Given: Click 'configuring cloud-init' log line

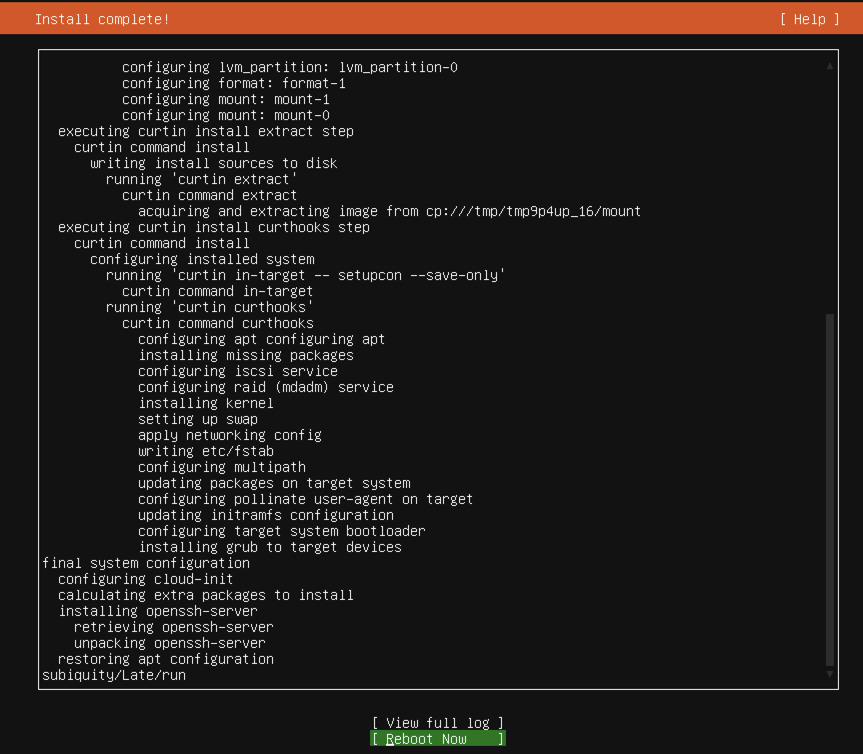Looking at the screenshot, I should click(145, 580).
